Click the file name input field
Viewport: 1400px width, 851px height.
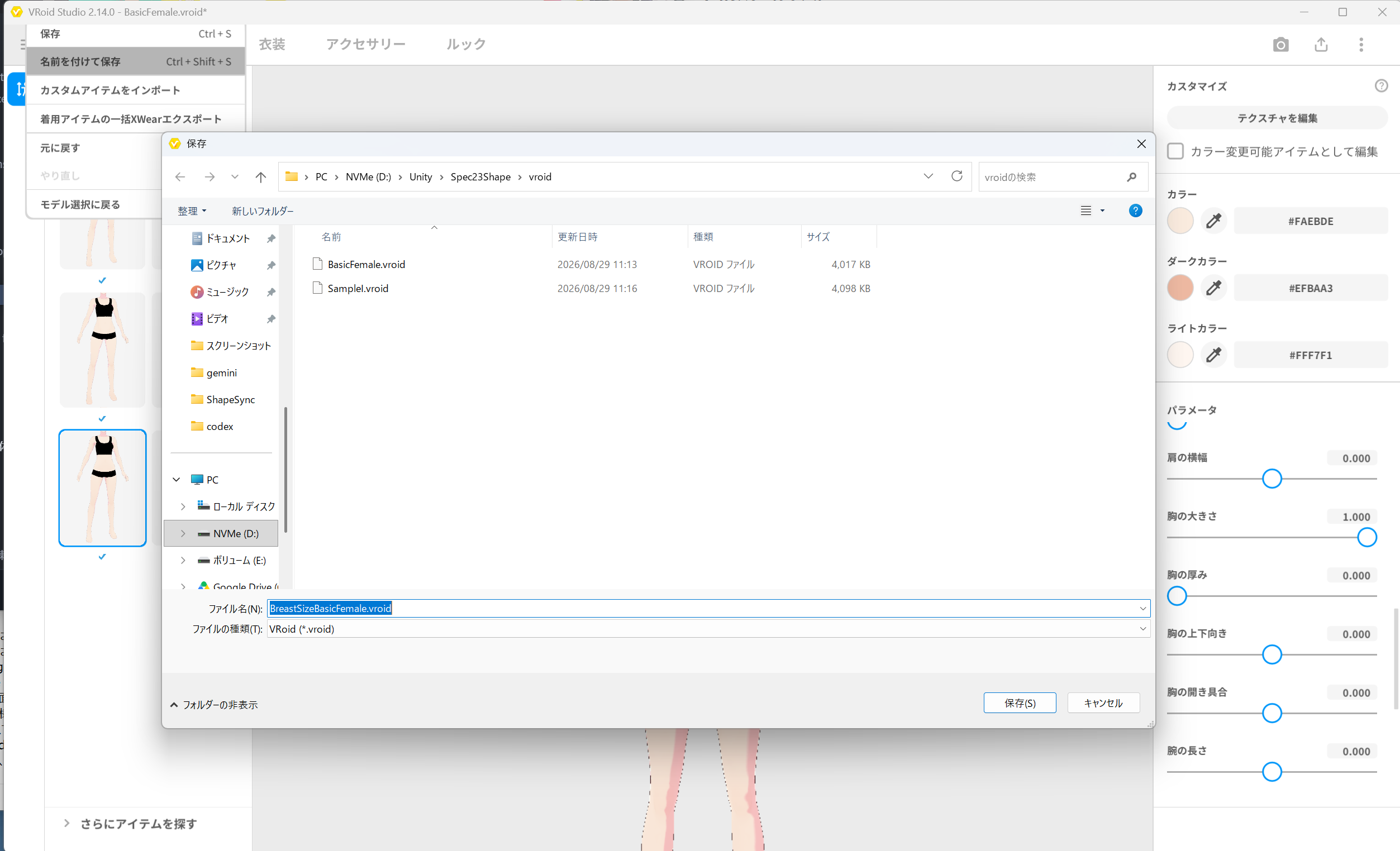pos(708,609)
